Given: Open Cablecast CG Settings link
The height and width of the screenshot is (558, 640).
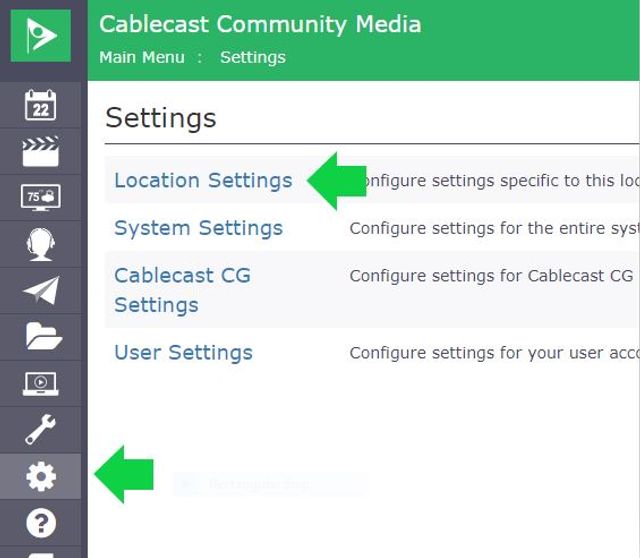Looking at the screenshot, I should click(182, 290).
